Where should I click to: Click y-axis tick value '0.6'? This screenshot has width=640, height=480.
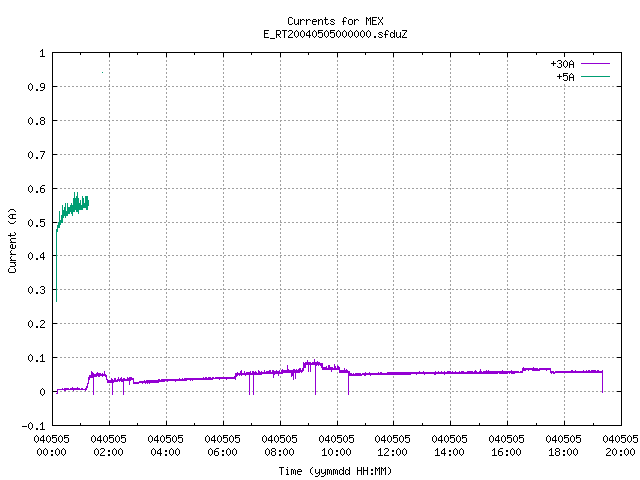point(36,189)
